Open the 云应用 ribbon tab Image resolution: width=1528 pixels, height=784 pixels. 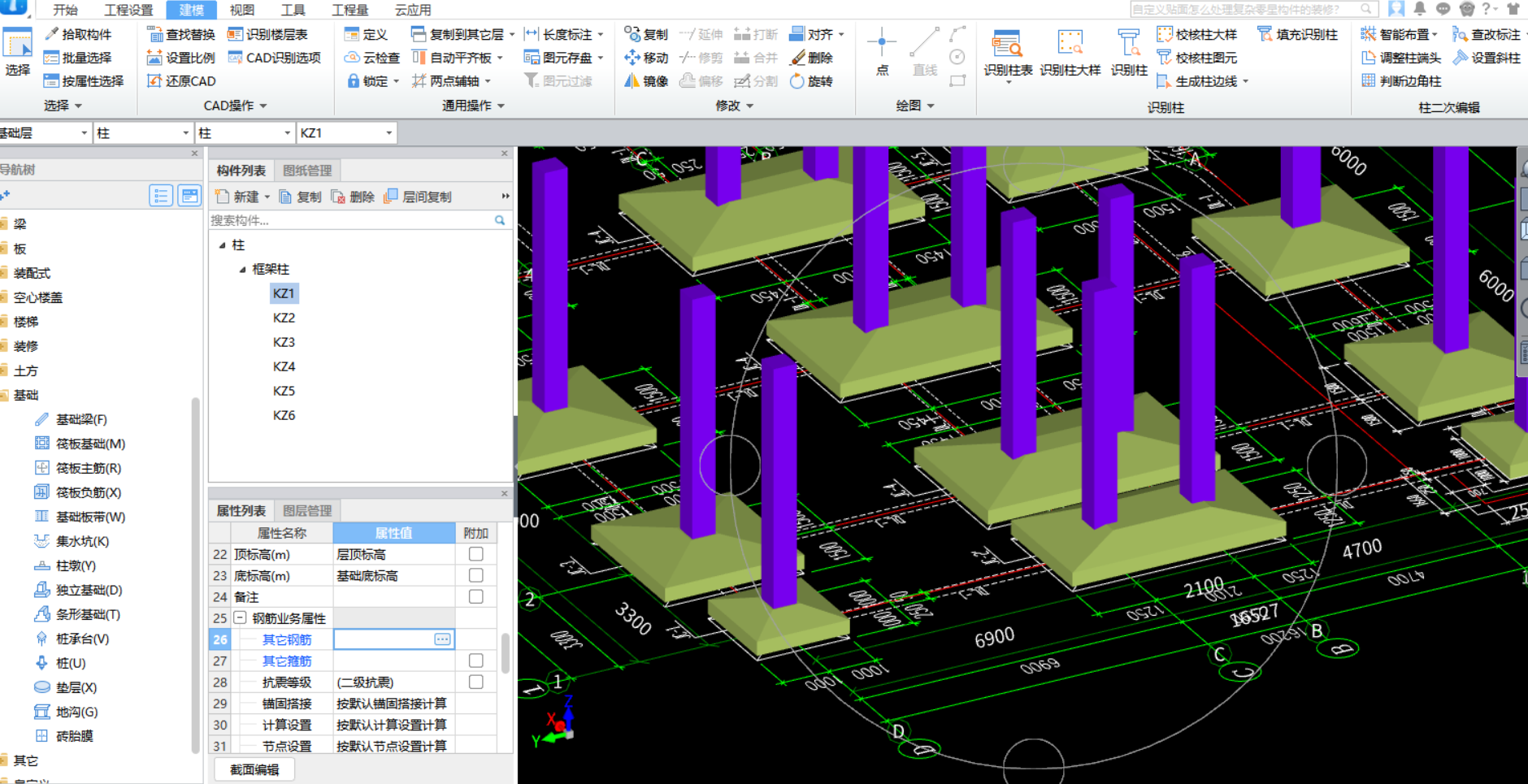coord(413,10)
